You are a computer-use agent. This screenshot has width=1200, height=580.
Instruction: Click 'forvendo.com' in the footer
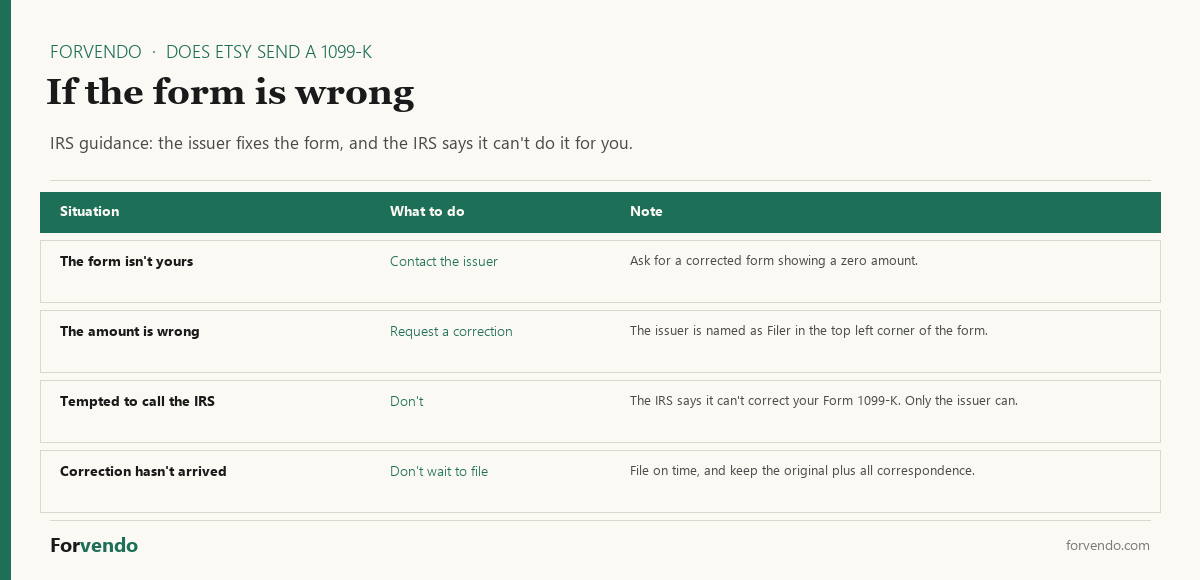(1108, 545)
